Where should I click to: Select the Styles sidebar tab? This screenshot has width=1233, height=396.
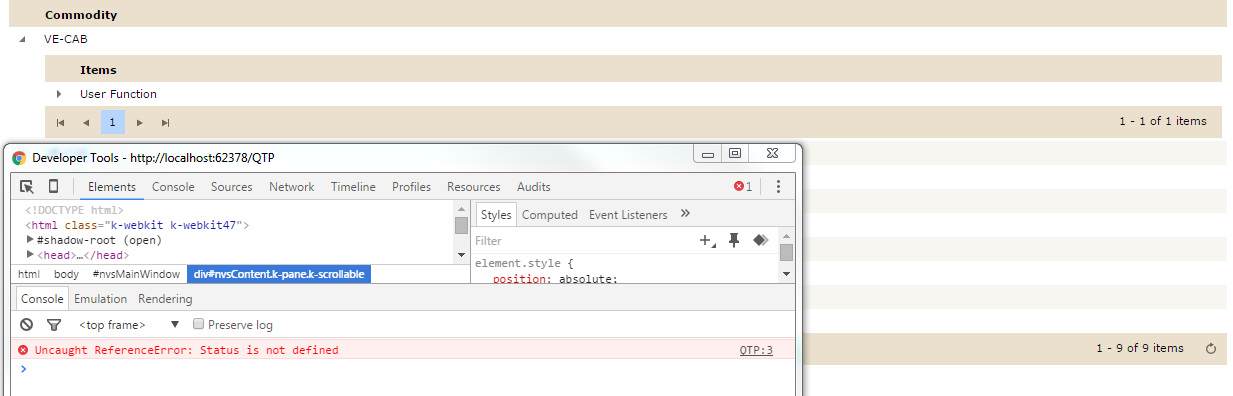[x=496, y=215]
